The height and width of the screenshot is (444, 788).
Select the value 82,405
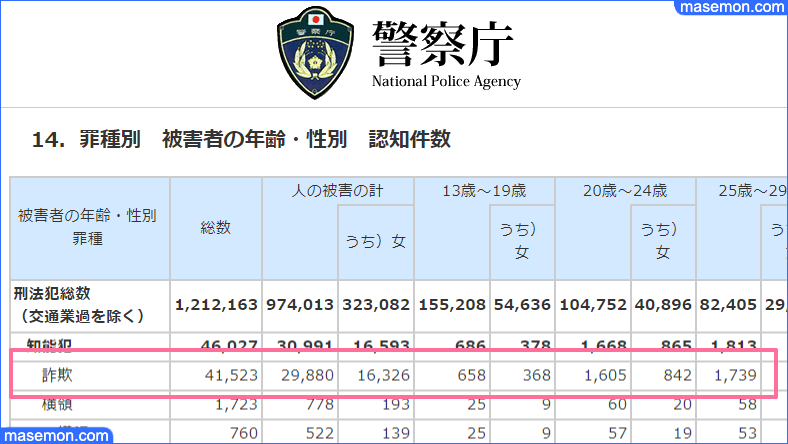tap(728, 305)
